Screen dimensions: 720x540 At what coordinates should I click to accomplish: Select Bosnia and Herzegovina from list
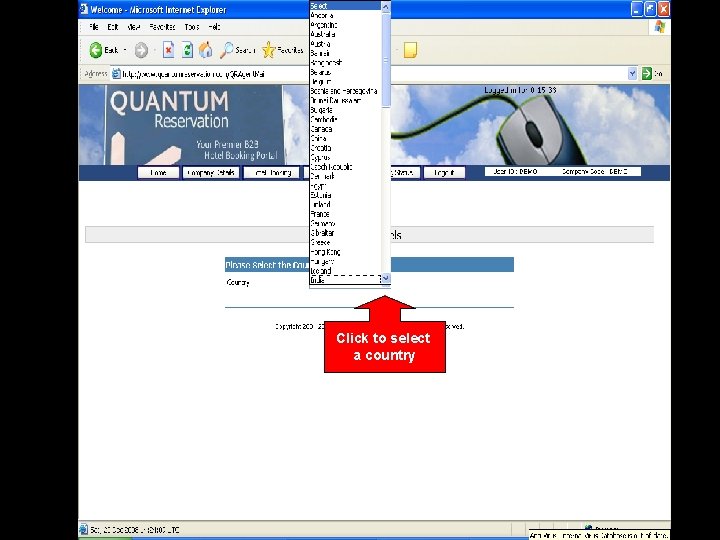click(346, 91)
